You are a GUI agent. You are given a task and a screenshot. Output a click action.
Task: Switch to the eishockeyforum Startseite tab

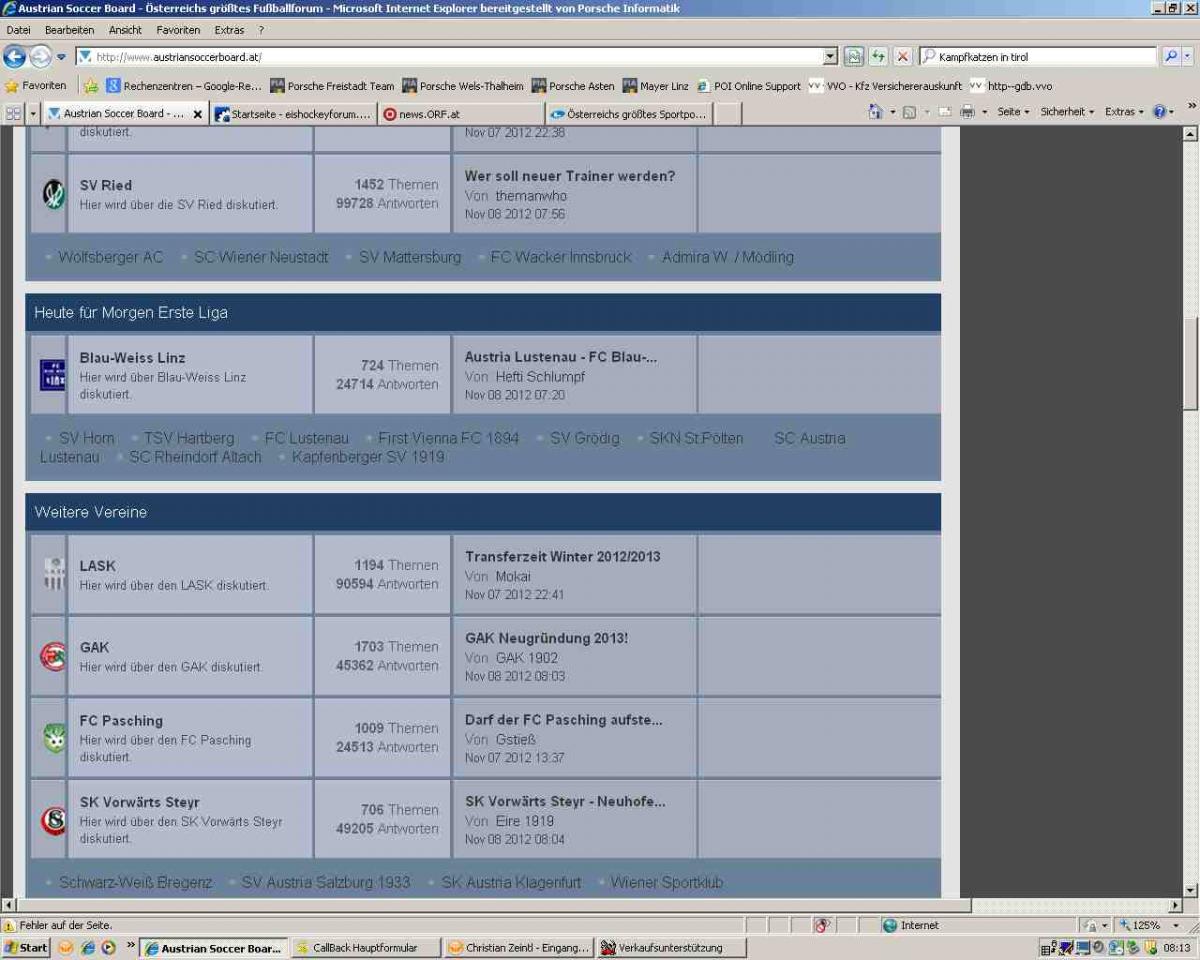(293, 114)
